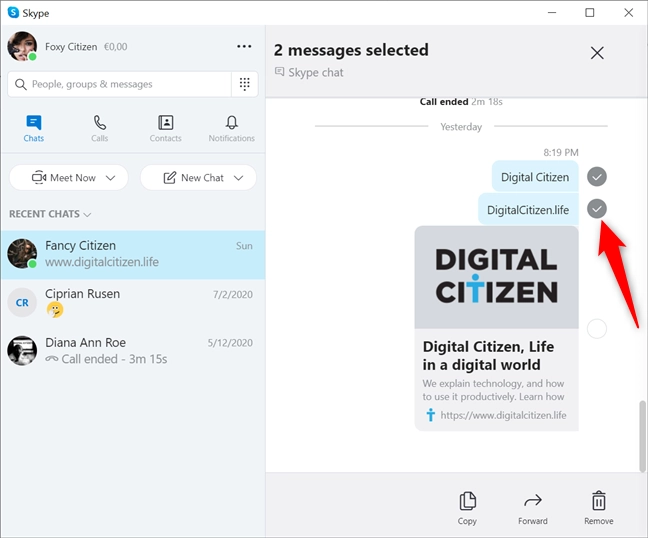Open the dial pad icon
Image resolution: width=648 pixels, height=538 pixels.
click(245, 84)
